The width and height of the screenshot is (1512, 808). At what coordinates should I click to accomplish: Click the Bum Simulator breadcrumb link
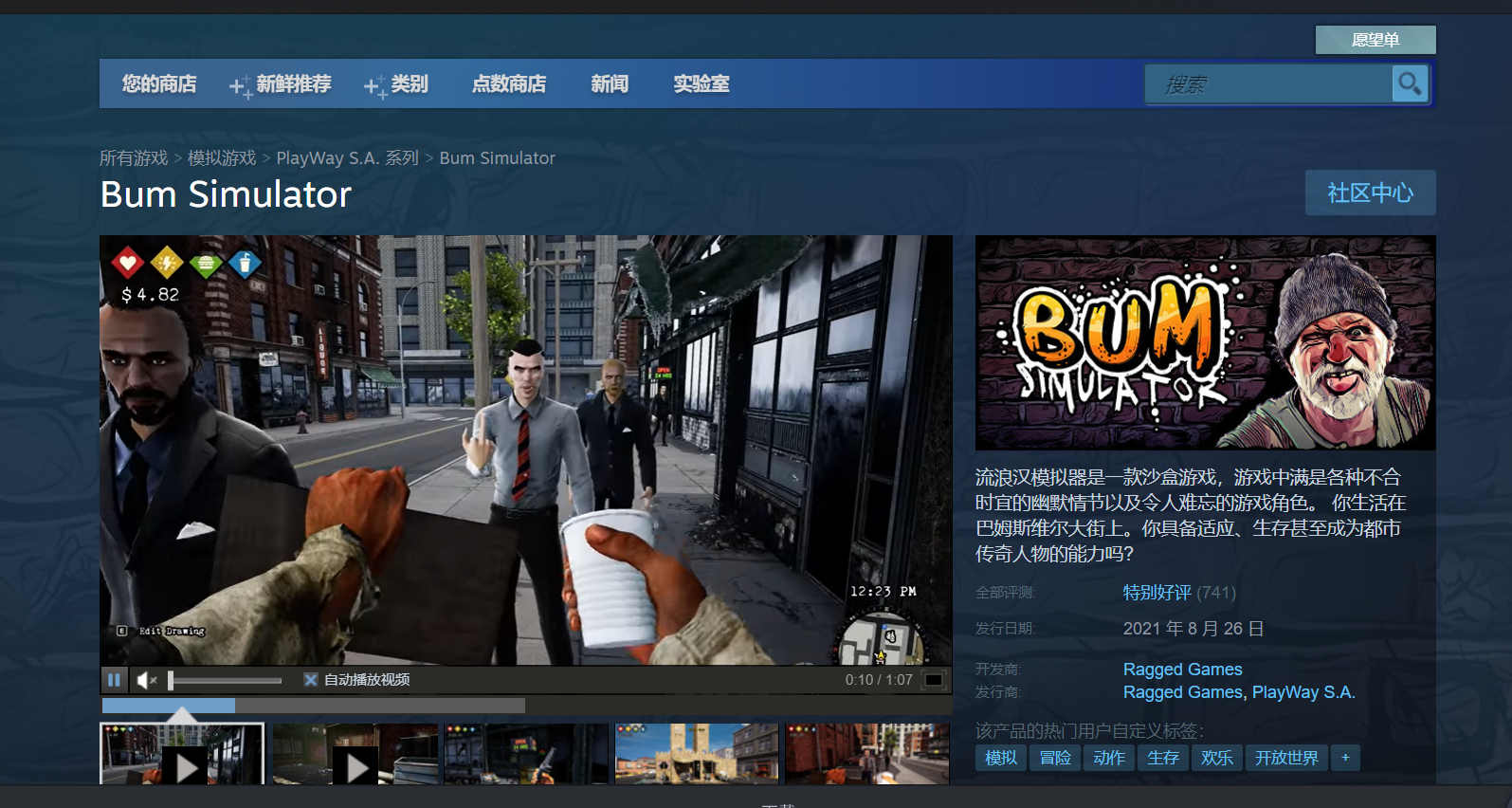[x=497, y=158]
